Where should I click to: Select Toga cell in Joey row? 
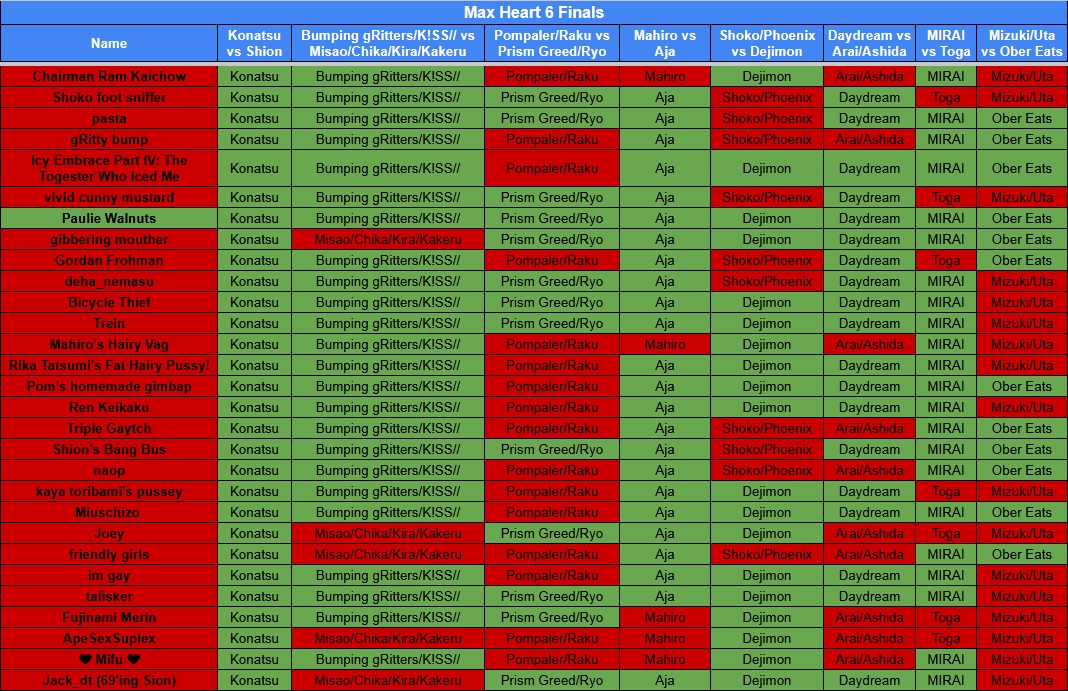[945, 534]
